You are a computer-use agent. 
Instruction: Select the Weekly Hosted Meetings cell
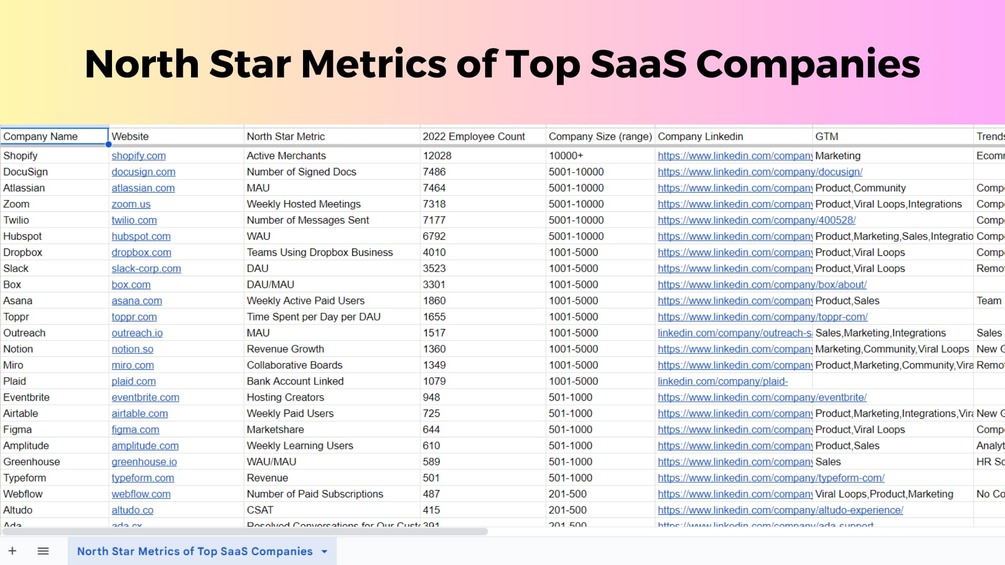coord(332,204)
